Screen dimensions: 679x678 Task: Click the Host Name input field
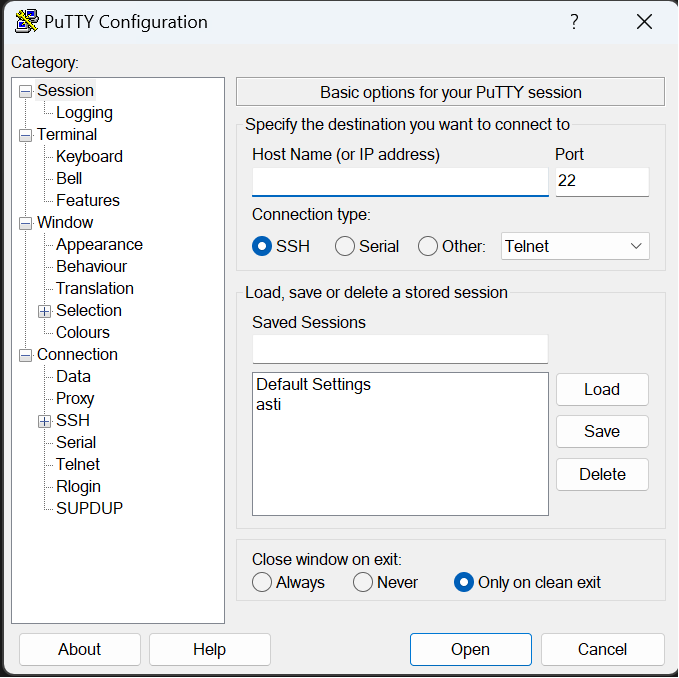click(x=400, y=182)
